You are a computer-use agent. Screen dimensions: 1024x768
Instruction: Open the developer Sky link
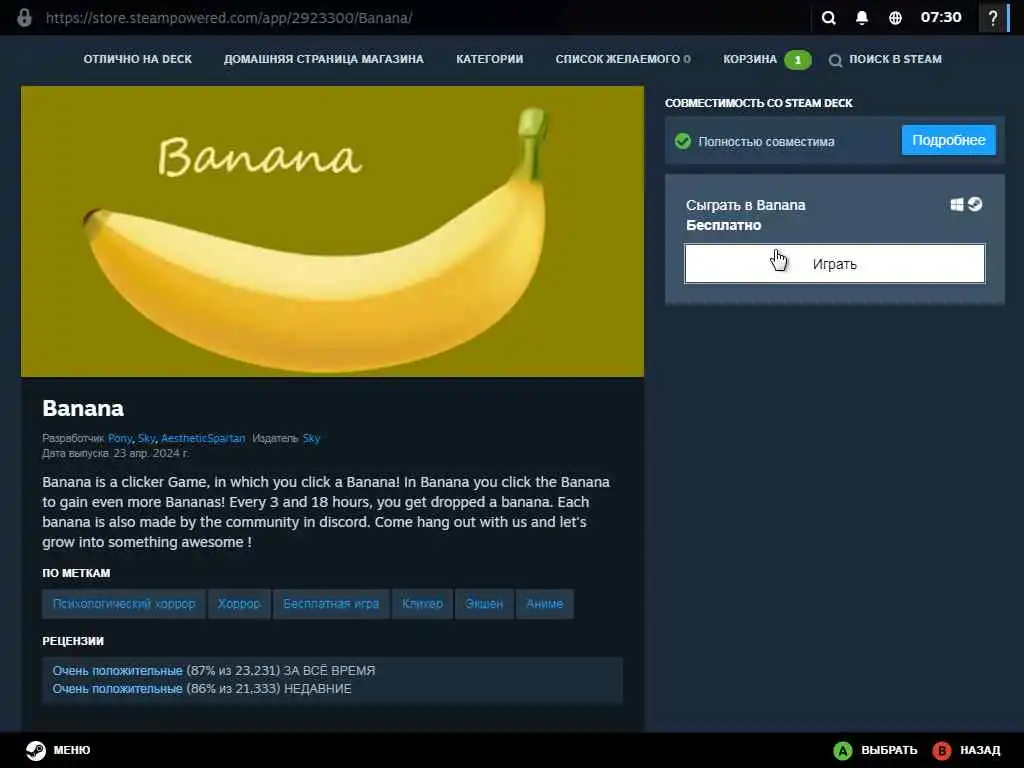147,438
